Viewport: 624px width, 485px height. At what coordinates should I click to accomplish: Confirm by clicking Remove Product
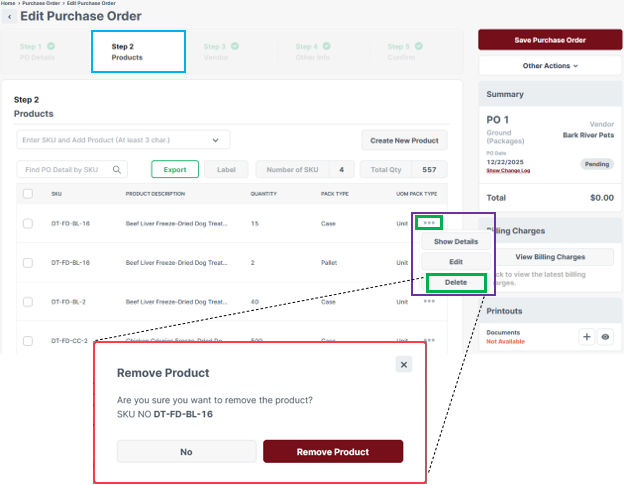(x=332, y=452)
